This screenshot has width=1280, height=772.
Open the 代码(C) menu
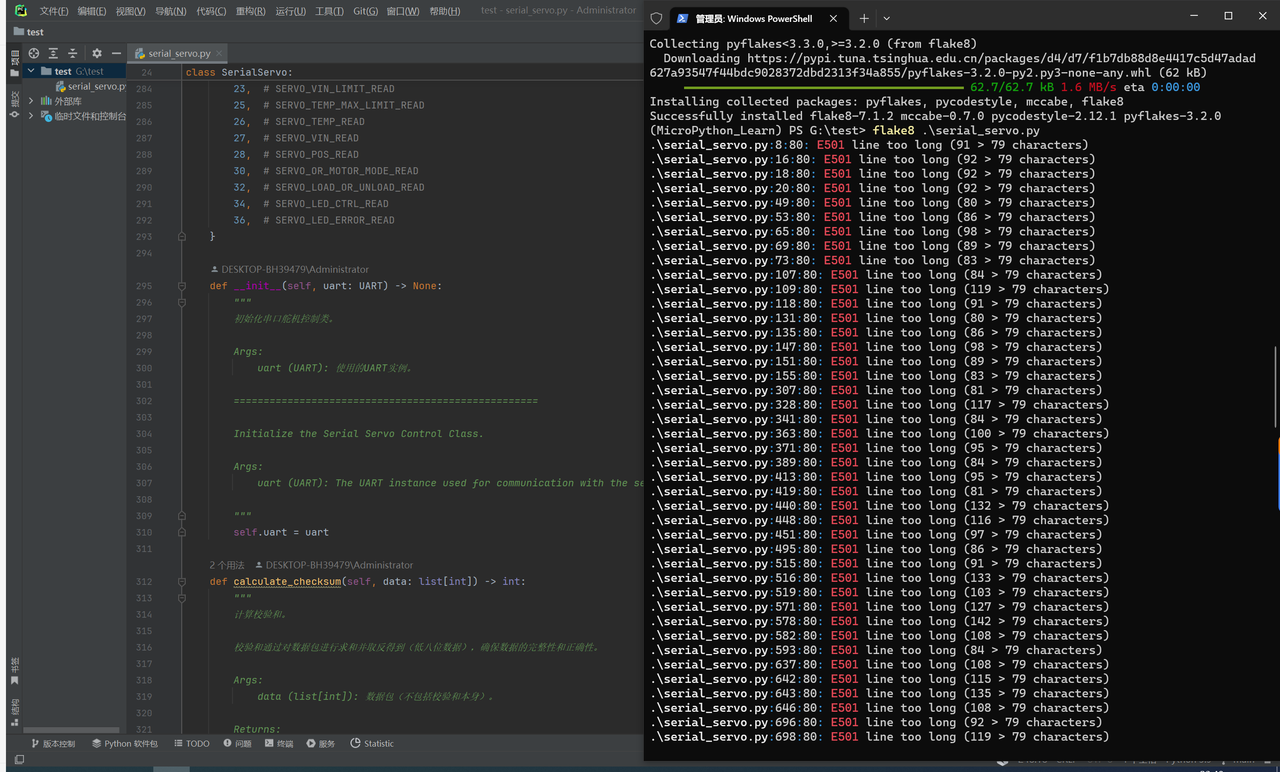211,11
